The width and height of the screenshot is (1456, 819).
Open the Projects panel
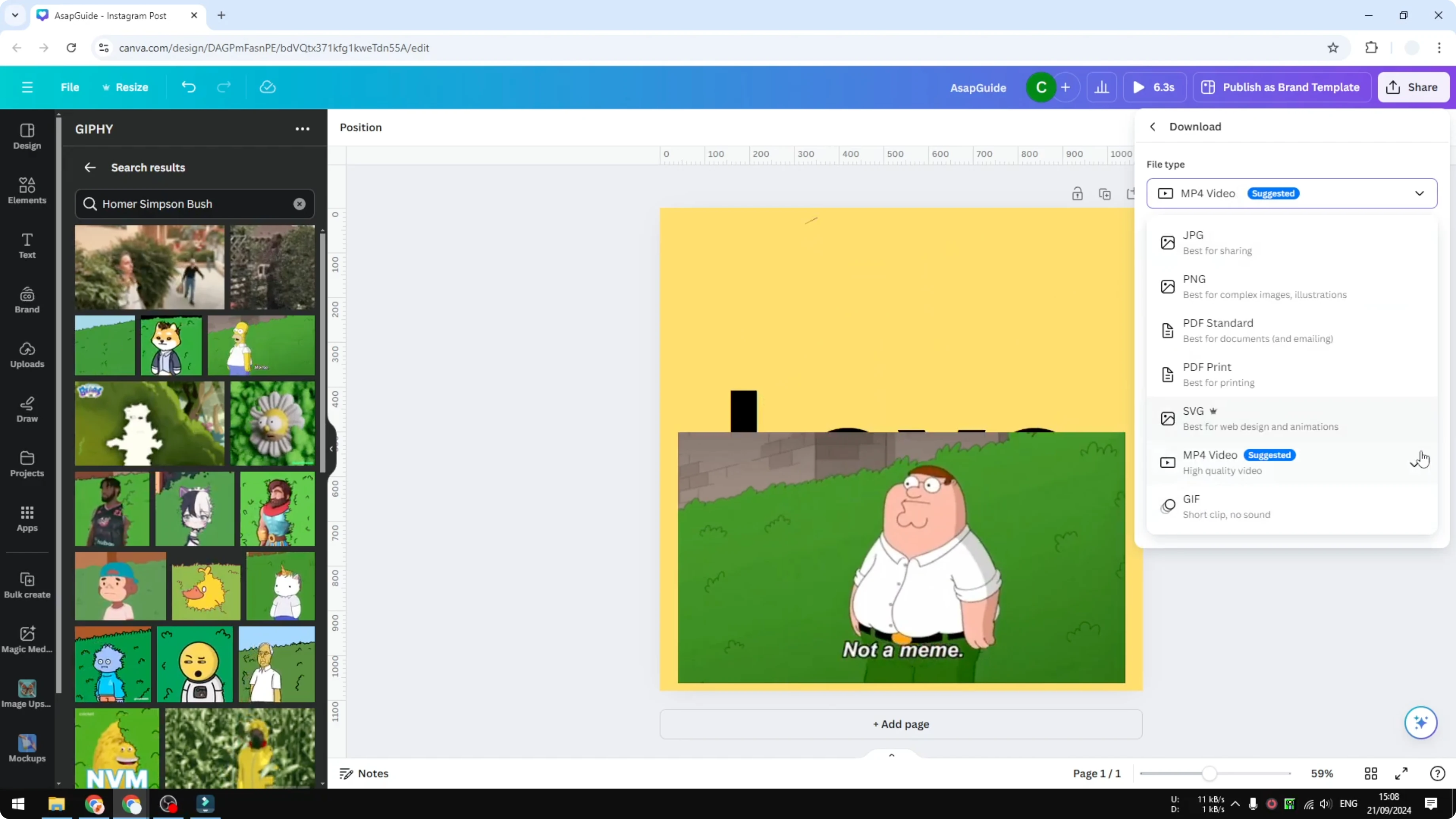tap(27, 464)
